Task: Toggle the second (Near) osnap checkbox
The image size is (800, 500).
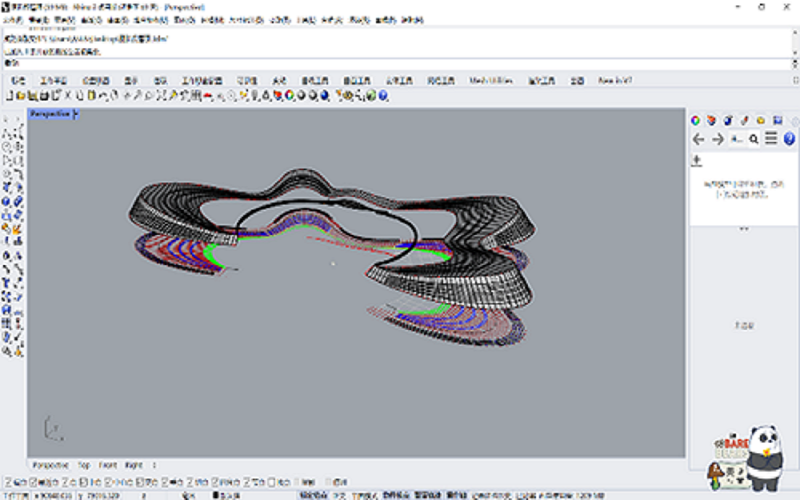Action: (x=33, y=482)
